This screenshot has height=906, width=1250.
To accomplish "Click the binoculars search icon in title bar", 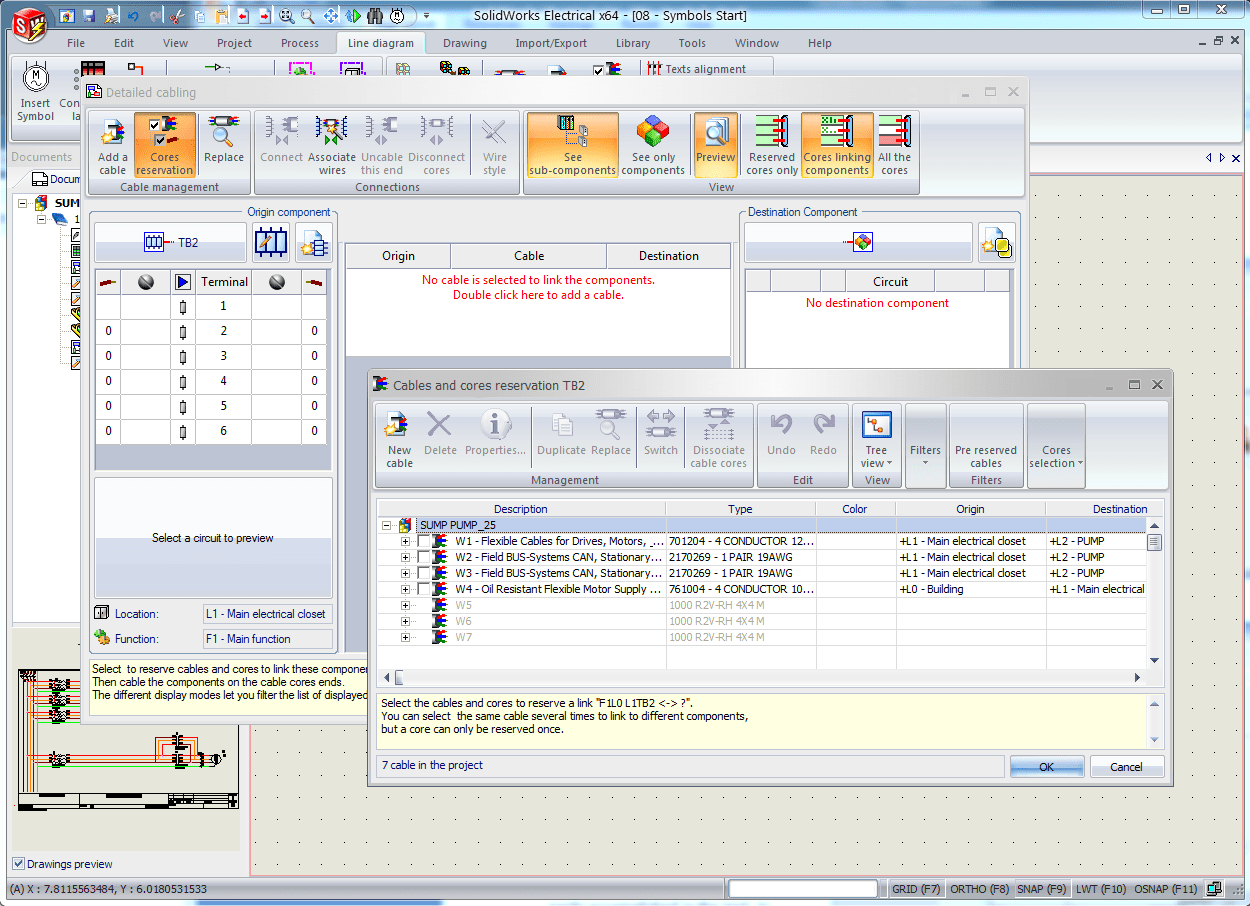I will [374, 16].
